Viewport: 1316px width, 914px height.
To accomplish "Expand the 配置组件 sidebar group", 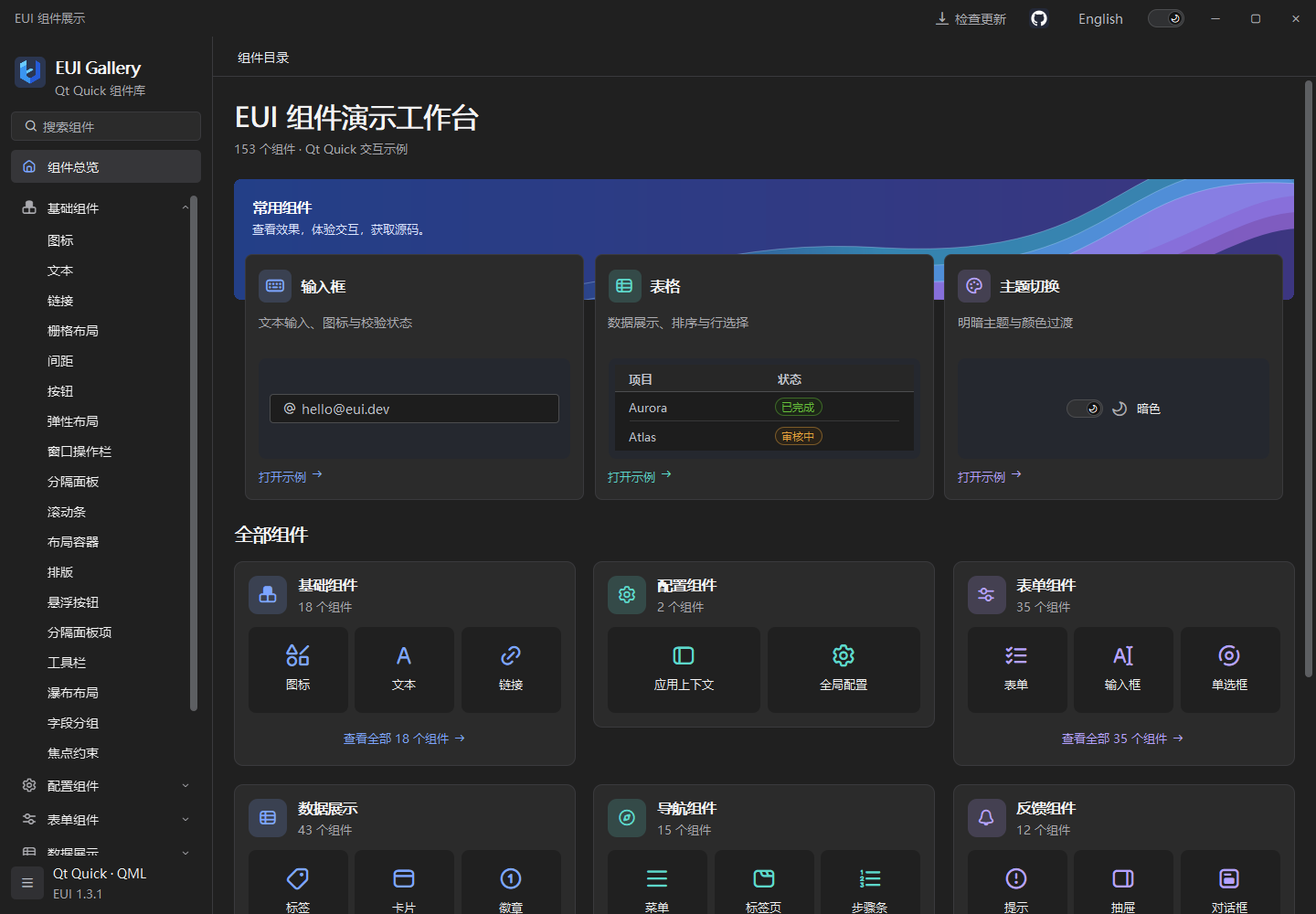I will (106, 786).
